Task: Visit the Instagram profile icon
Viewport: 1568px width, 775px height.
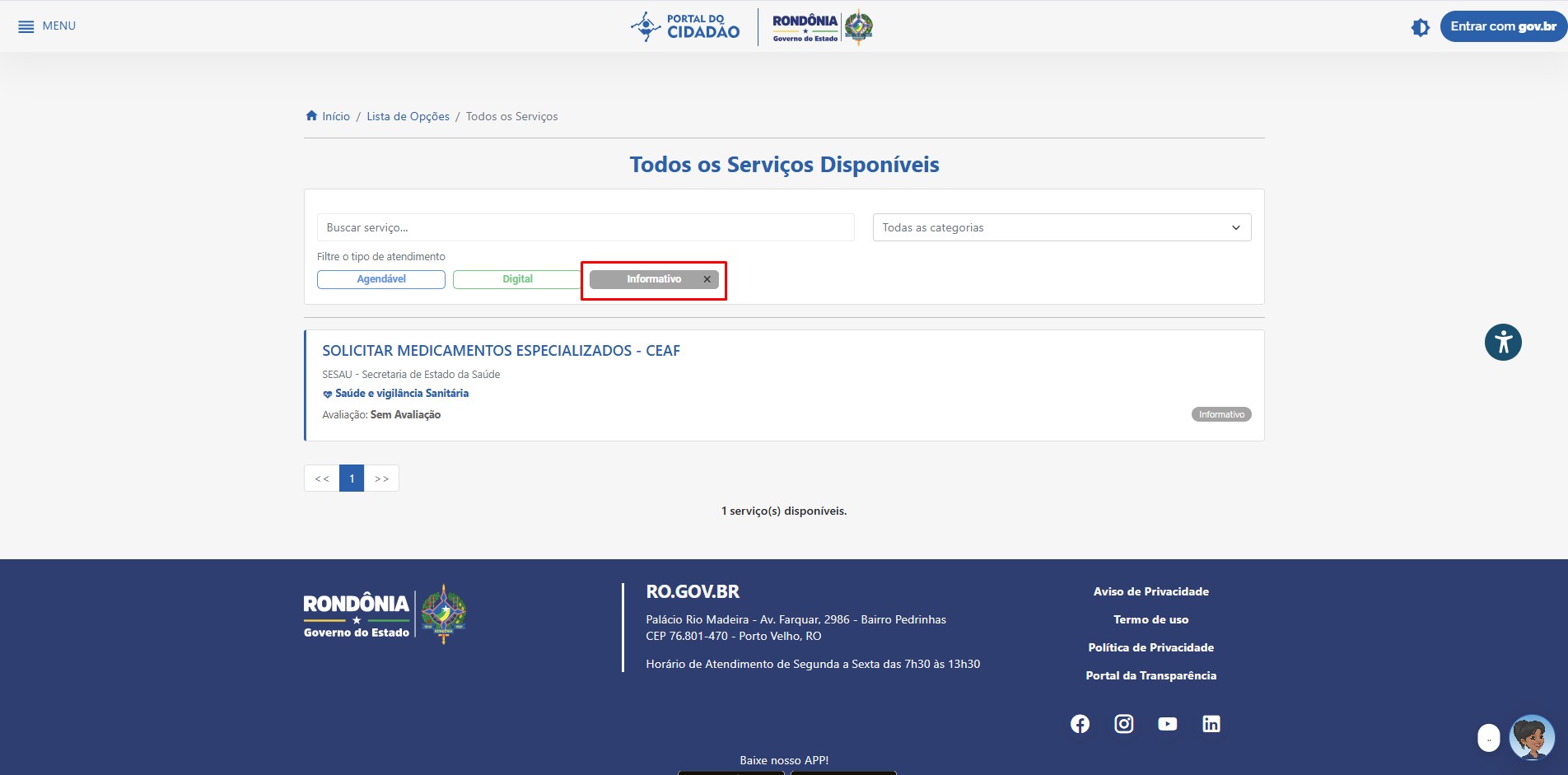Action: pyautogui.click(x=1123, y=724)
